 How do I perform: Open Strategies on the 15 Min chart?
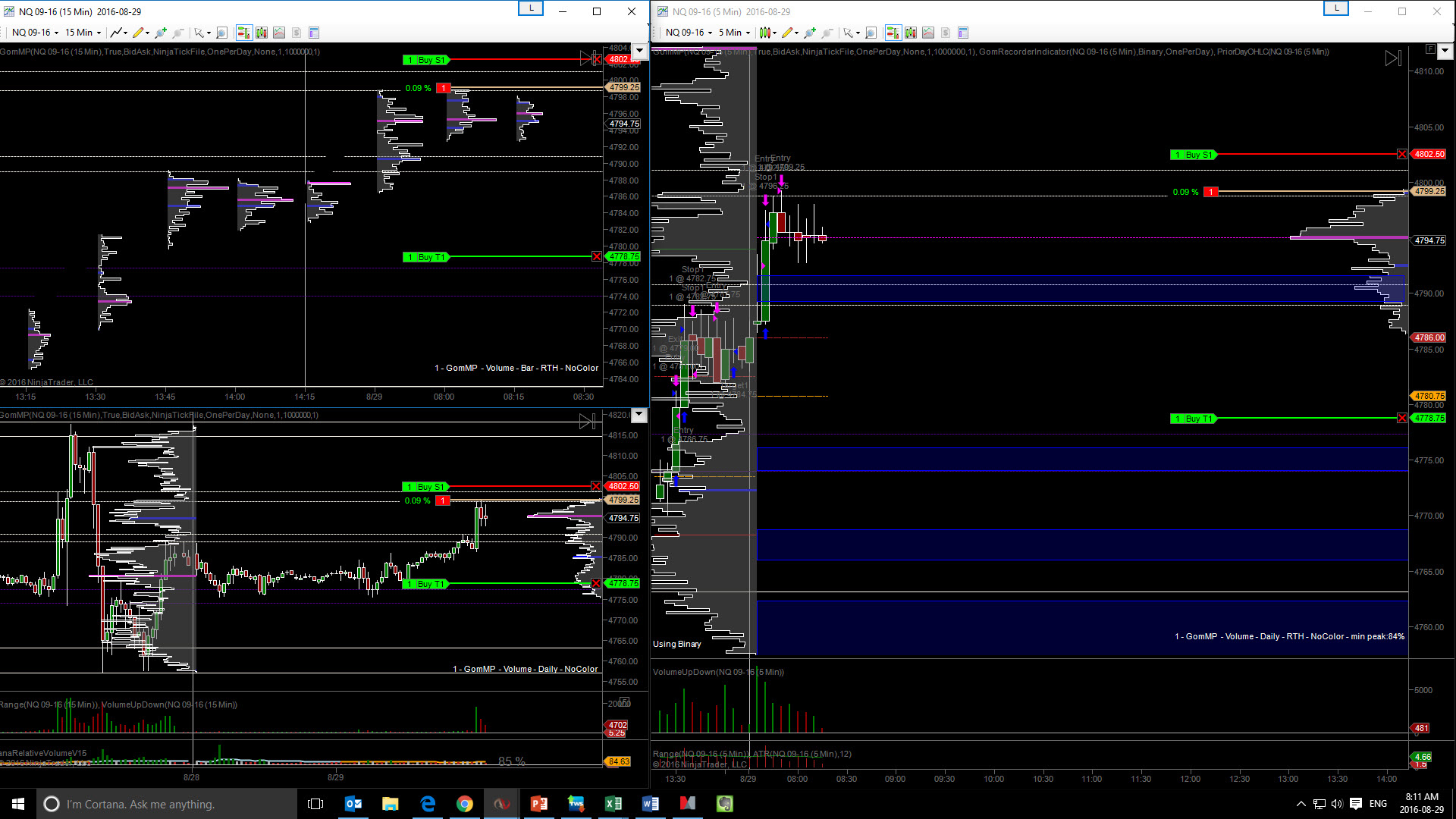click(297, 33)
